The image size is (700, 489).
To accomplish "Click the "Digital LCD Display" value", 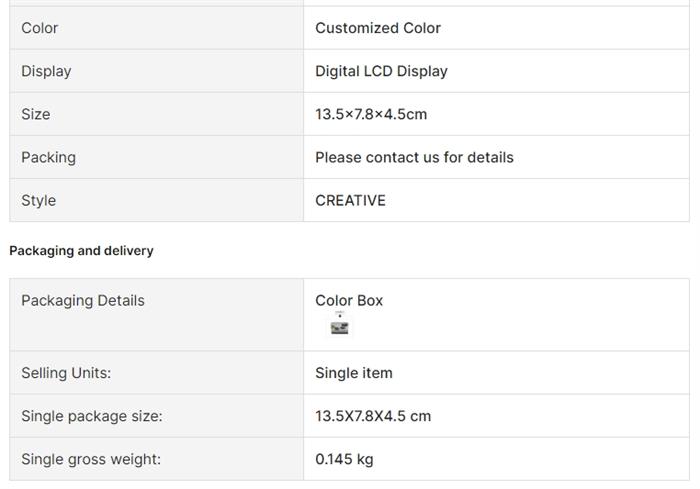I will click(381, 71).
